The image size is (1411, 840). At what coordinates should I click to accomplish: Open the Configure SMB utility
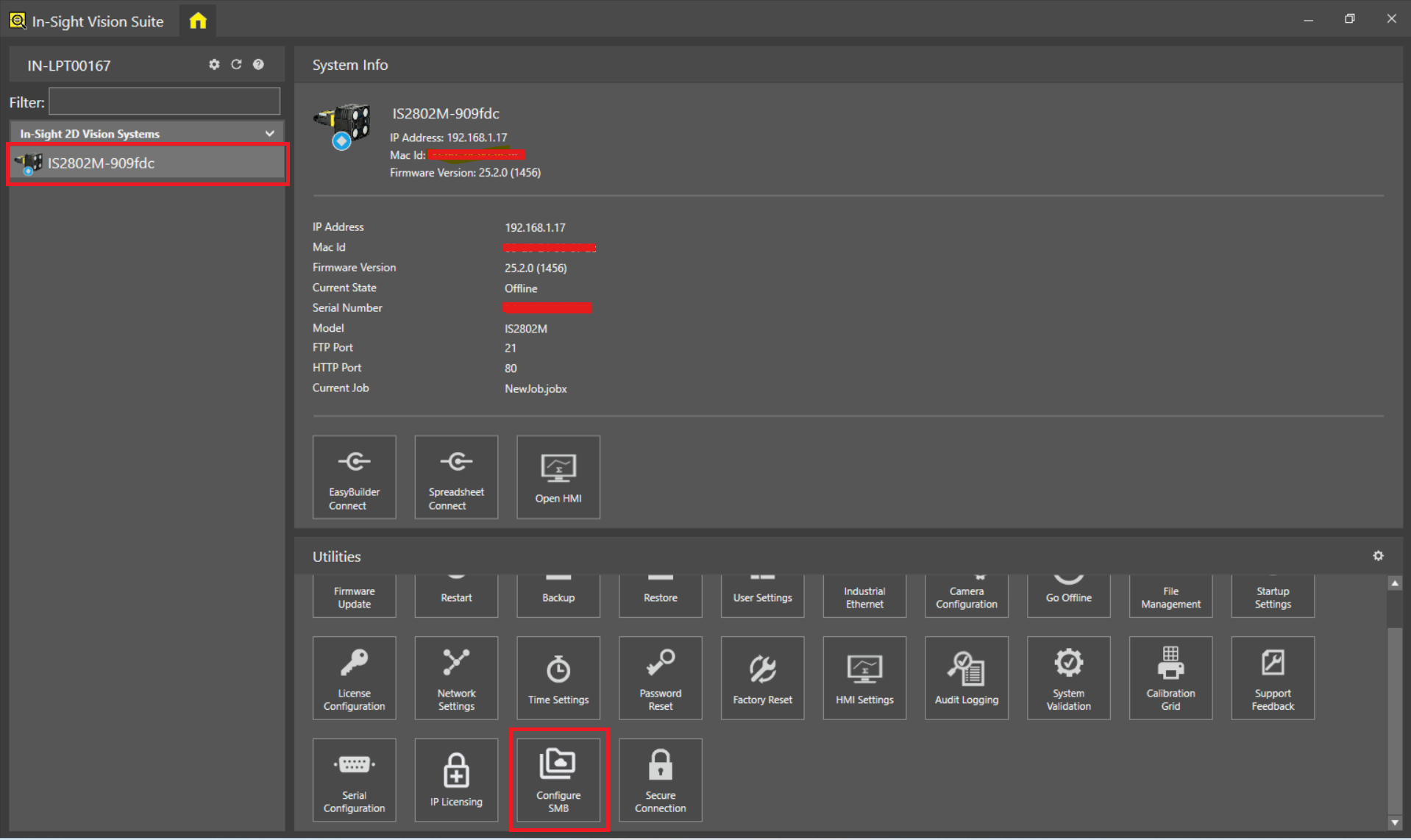558,780
